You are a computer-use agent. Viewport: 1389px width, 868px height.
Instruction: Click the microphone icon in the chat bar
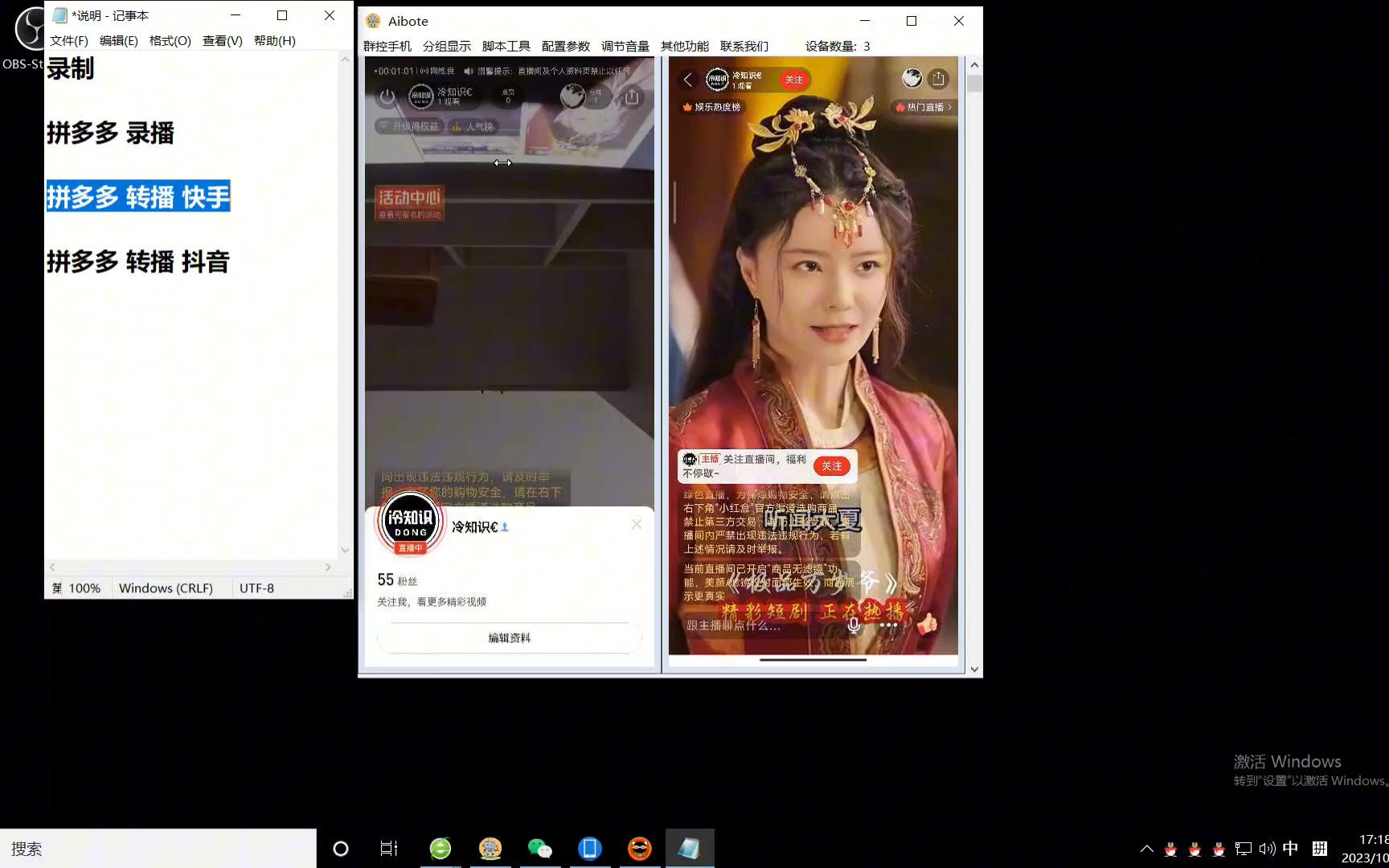(x=853, y=624)
